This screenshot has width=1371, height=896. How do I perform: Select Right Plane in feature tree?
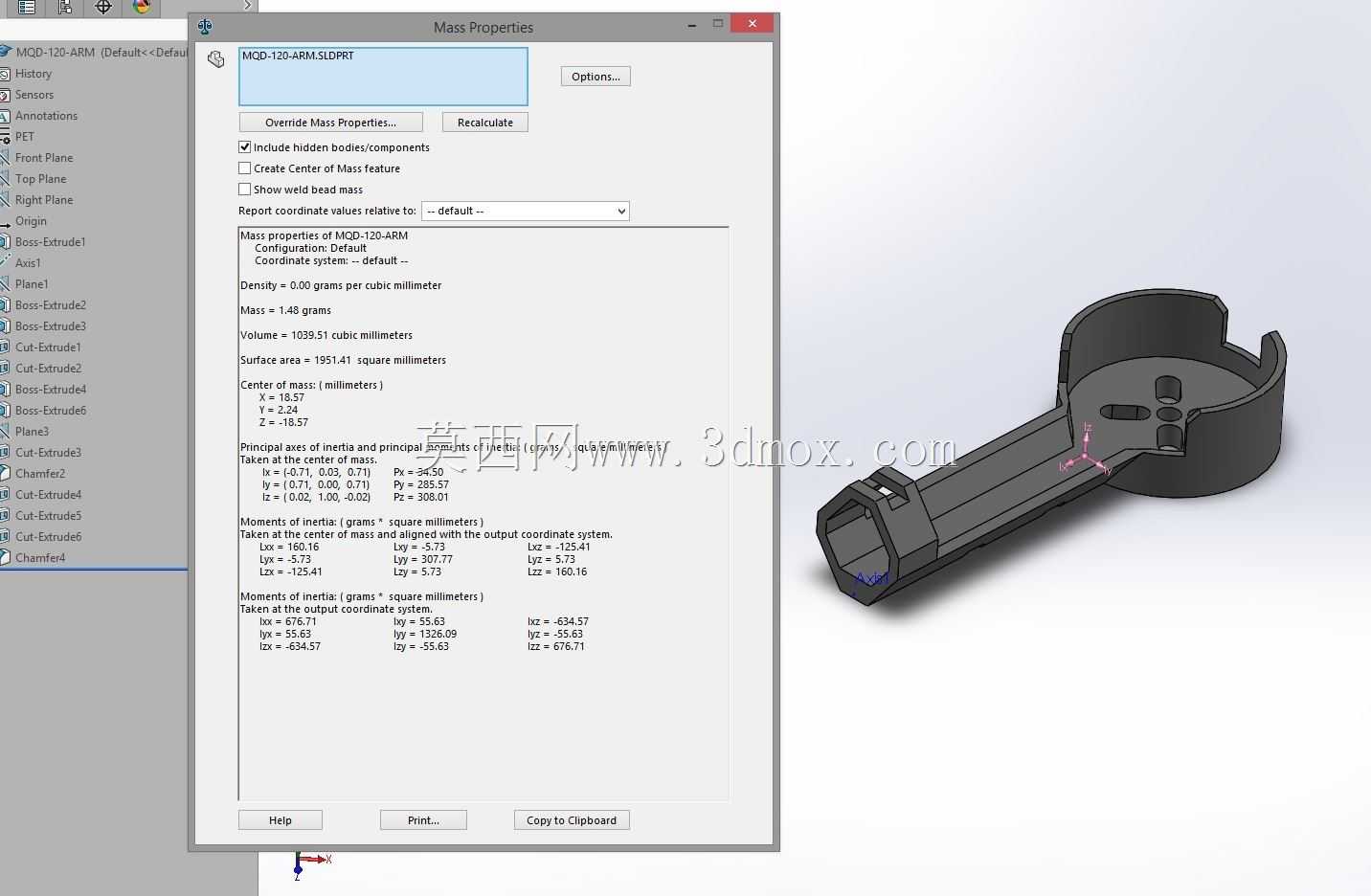[44, 200]
